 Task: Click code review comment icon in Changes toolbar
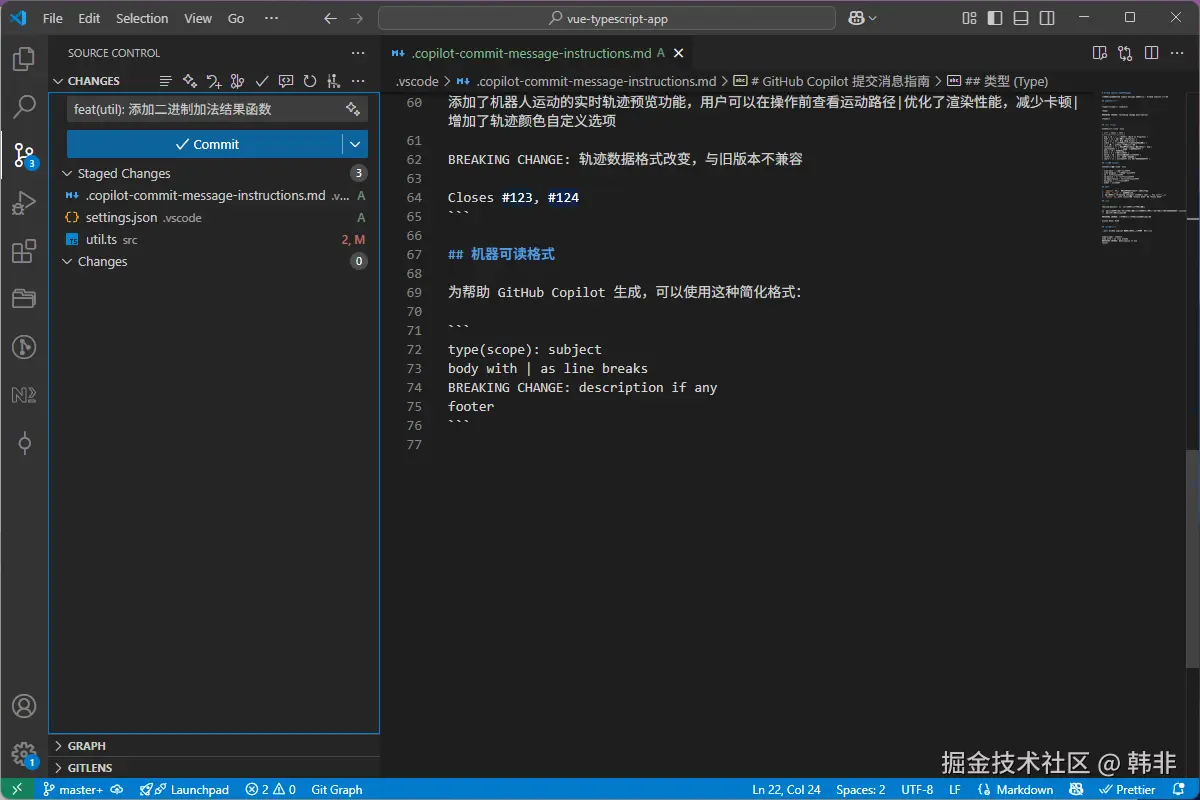[x=286, y=81]
